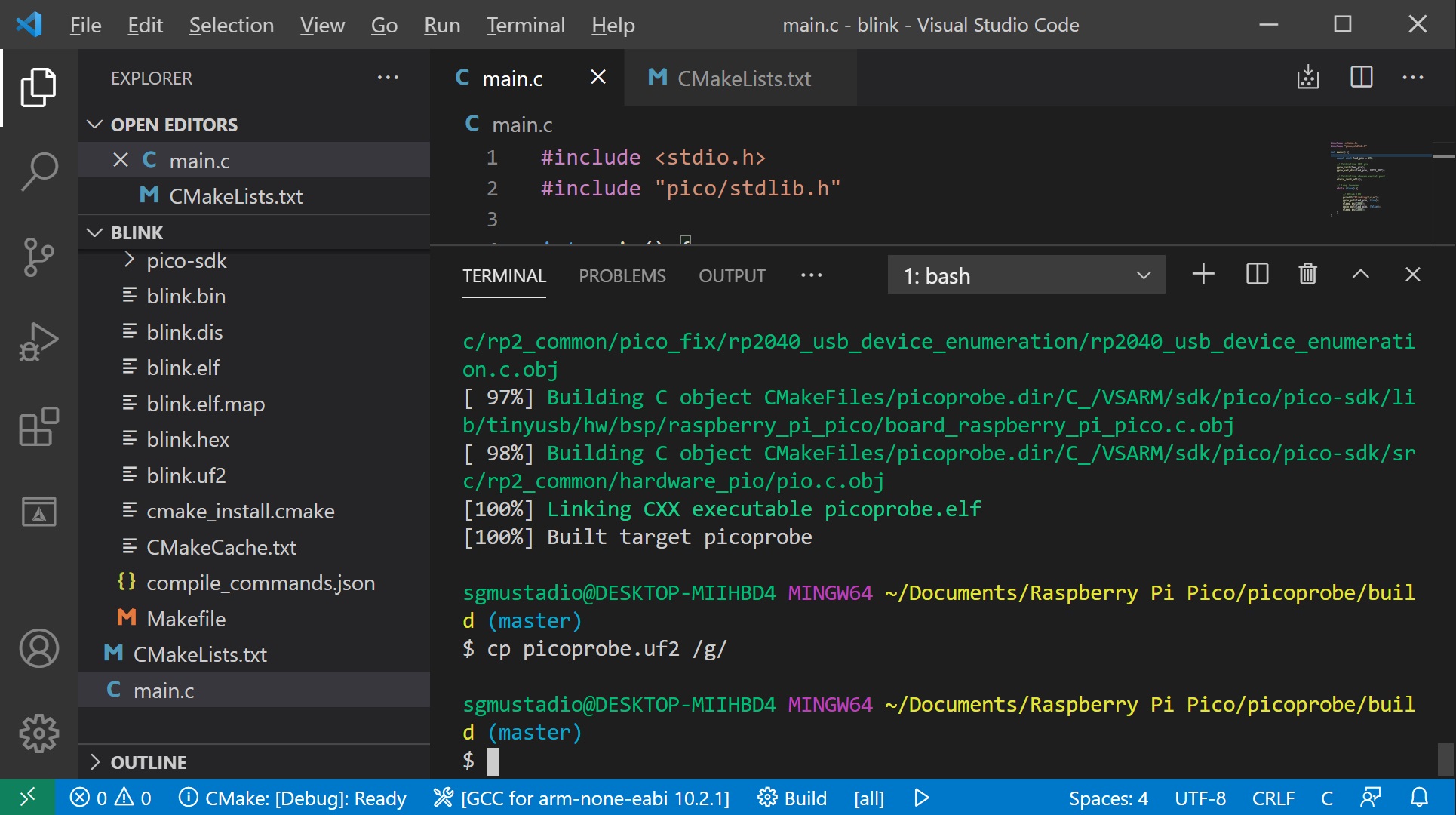This screenshot has width=1456, height=815.
Task: Expand the pico-sdk folder
Action: [186, 261]
